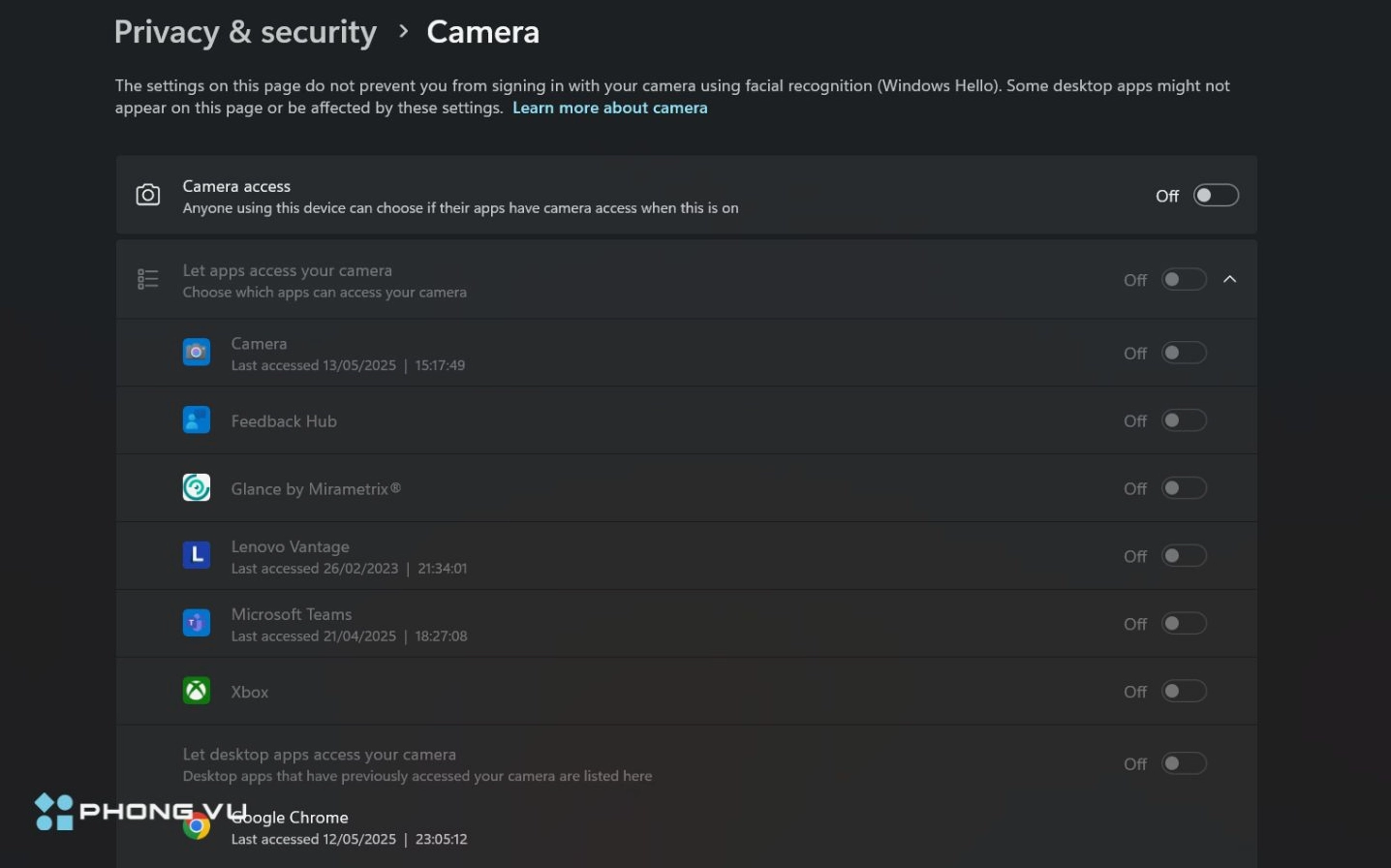The height and width of the screenshot is (868, 1391).
Task: Select the Lenovo Vantage app name
Action: pos(290,546)
